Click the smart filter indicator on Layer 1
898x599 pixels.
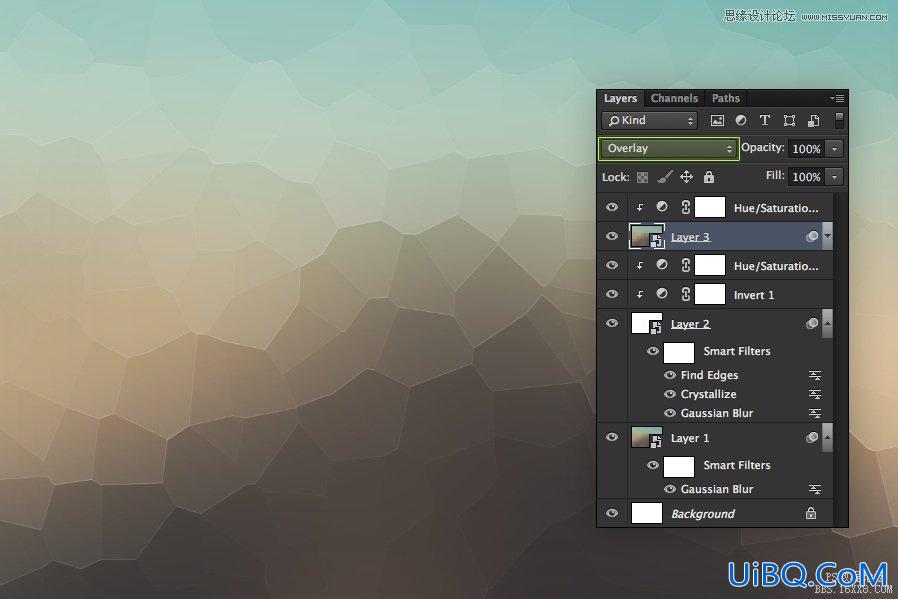click(812, 438)
